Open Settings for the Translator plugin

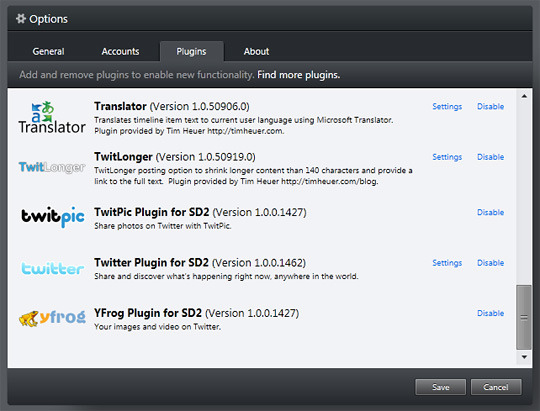pyautogui.click(x=447, y=106)
